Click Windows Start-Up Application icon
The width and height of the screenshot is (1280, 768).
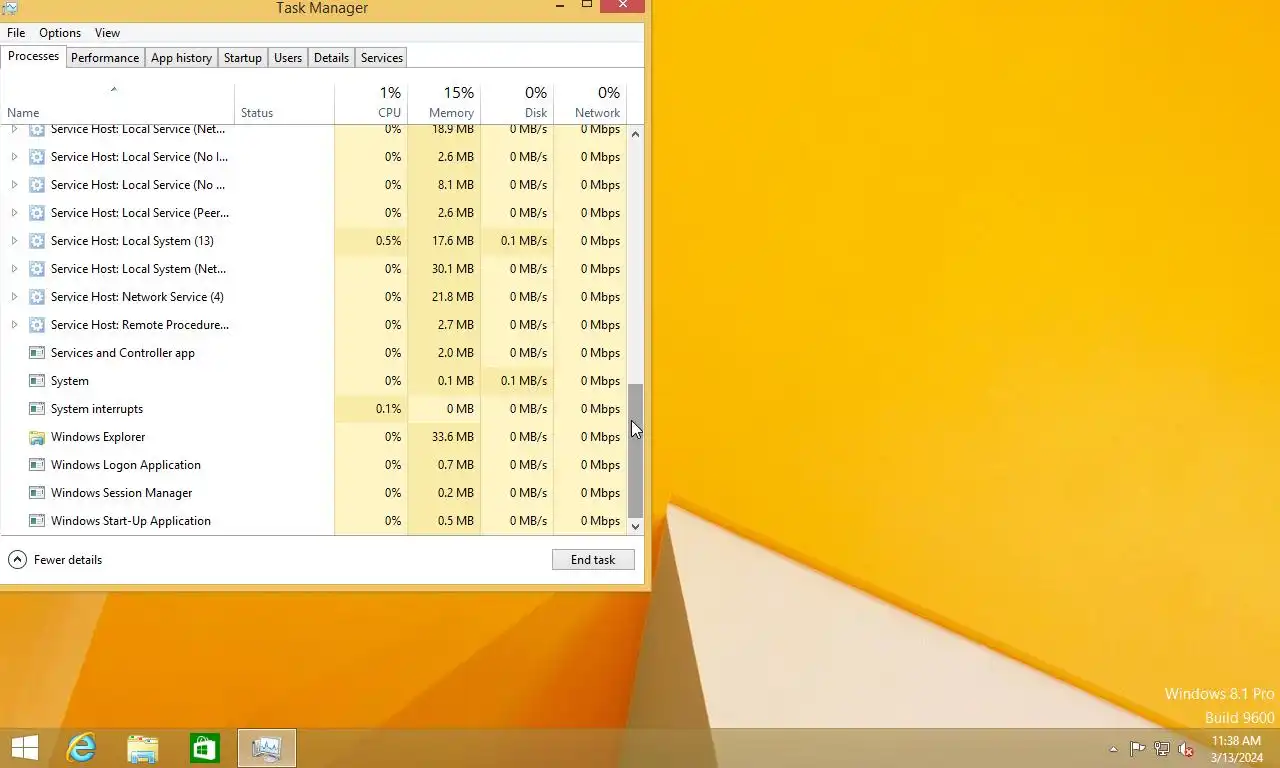pyautogui.click(x=37, y=521)
